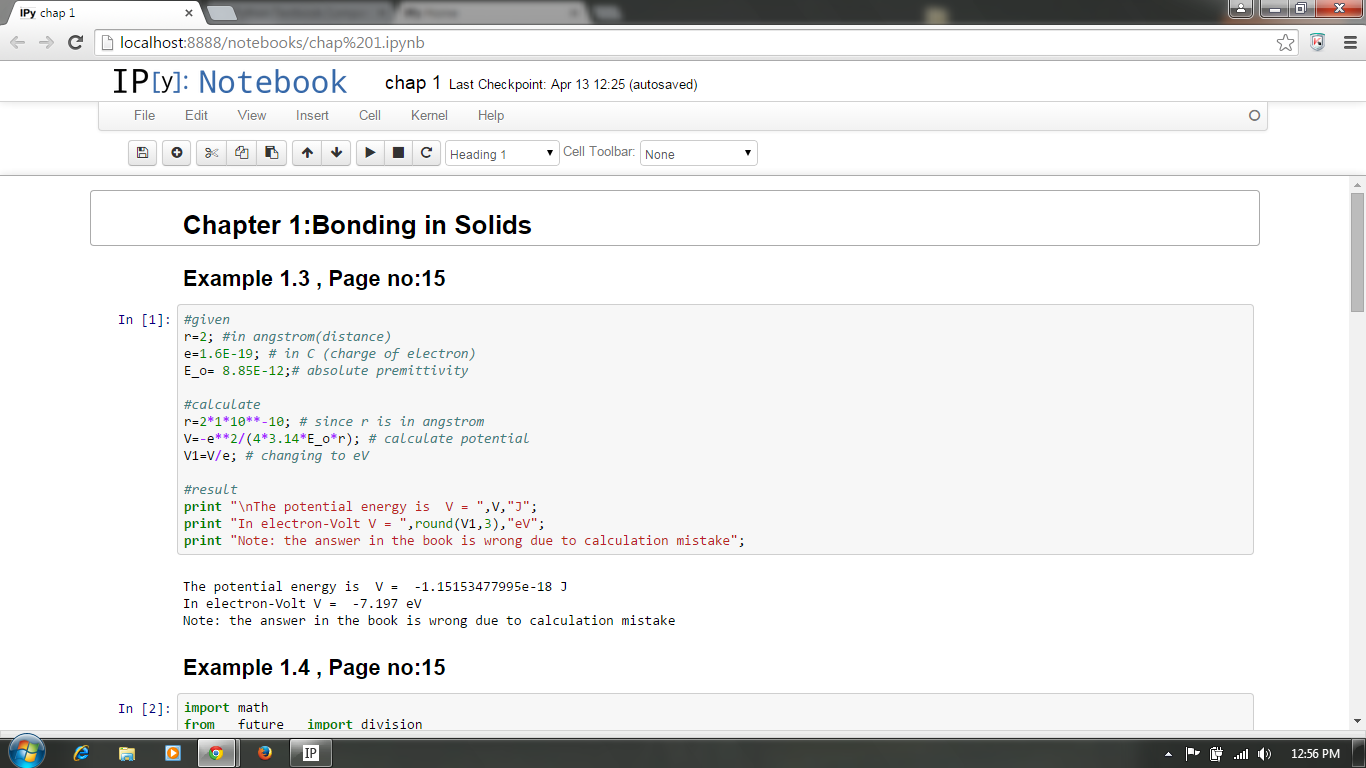Viewport: 1366px width, 768px height.
Task: Click the chap 1 notebook title
Action: point(412,83)
